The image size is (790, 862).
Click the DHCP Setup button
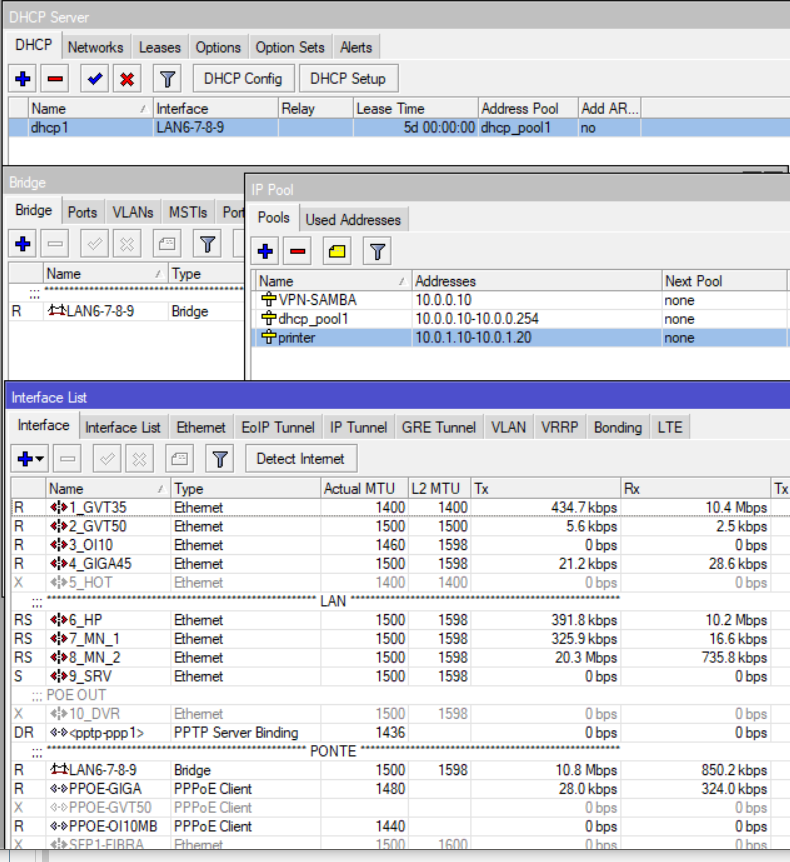click(347, 79)
